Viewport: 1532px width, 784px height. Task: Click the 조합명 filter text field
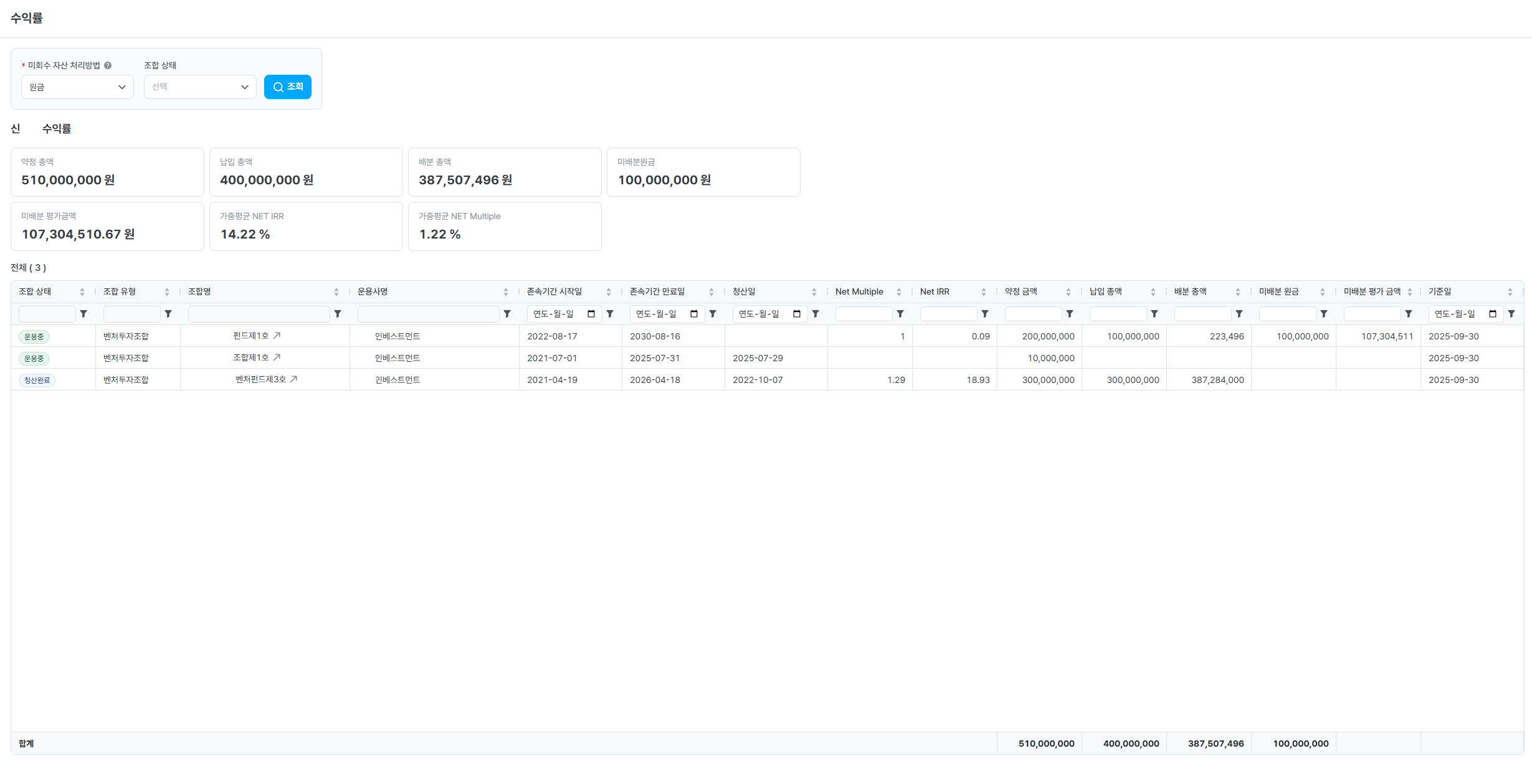[x=259, y=314]
